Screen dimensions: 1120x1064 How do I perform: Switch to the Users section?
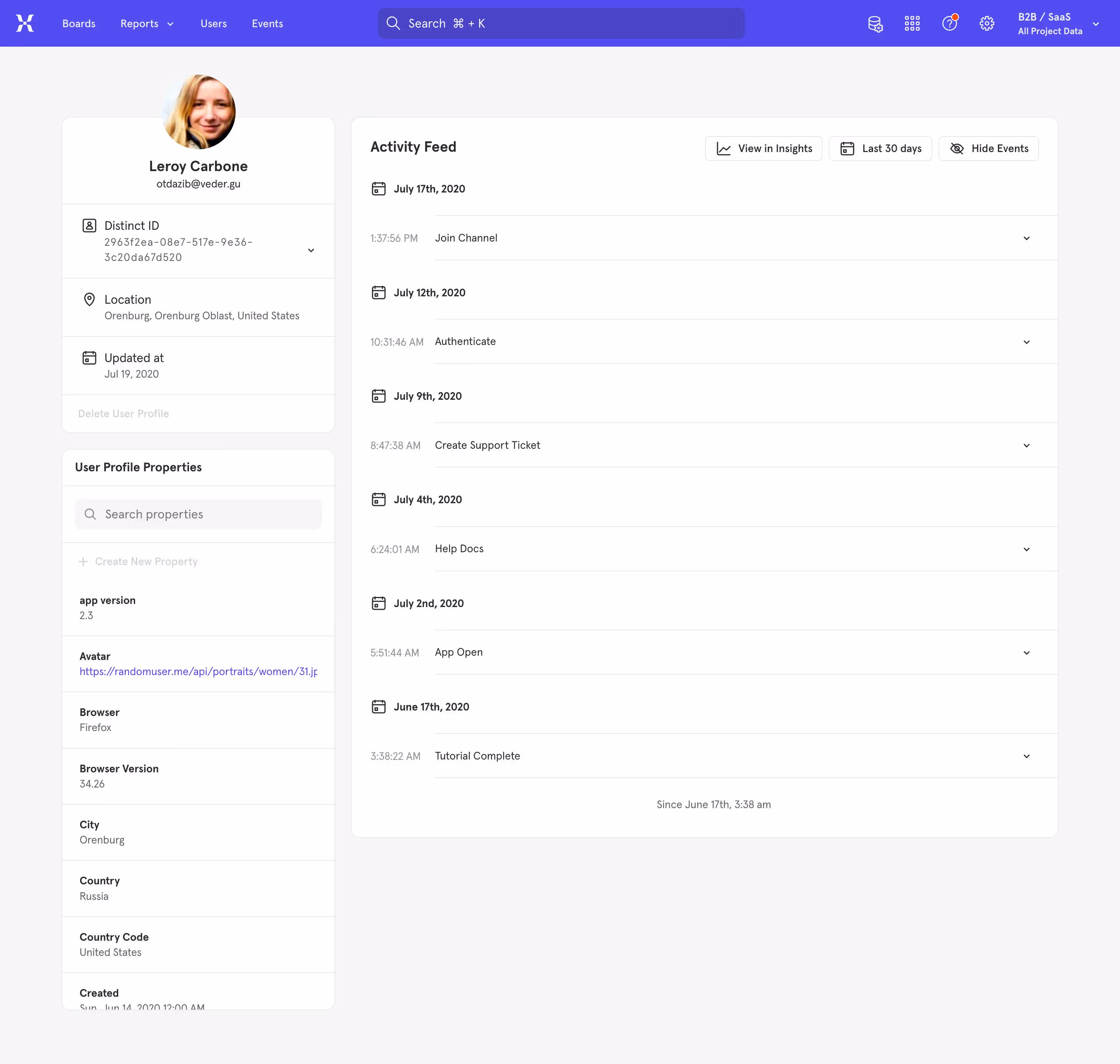coord(213,23)
